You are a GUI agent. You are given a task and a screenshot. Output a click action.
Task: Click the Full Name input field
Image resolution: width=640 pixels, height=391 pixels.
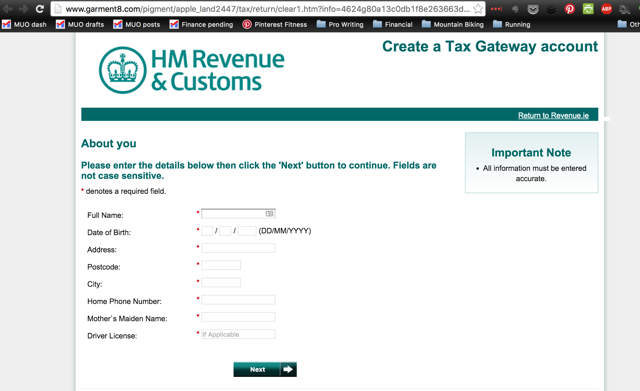[238, 213]
